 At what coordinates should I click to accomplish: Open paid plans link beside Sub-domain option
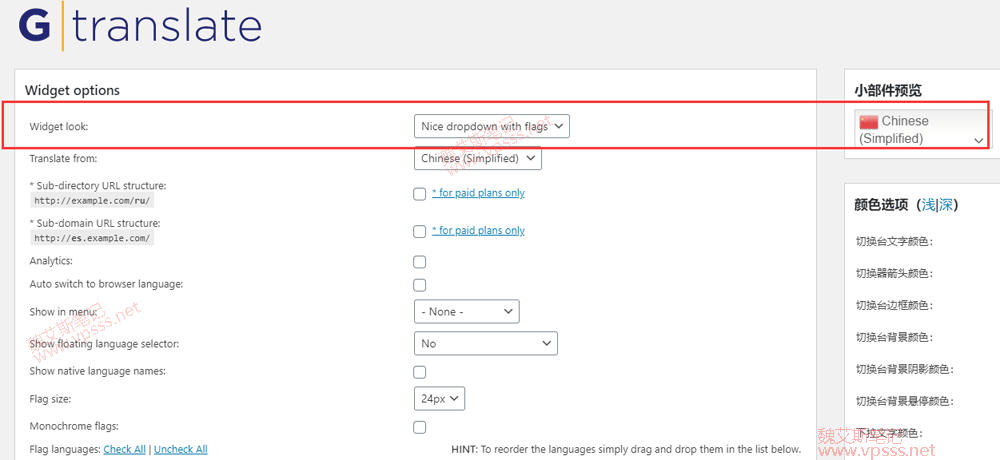tap(478, 231)
